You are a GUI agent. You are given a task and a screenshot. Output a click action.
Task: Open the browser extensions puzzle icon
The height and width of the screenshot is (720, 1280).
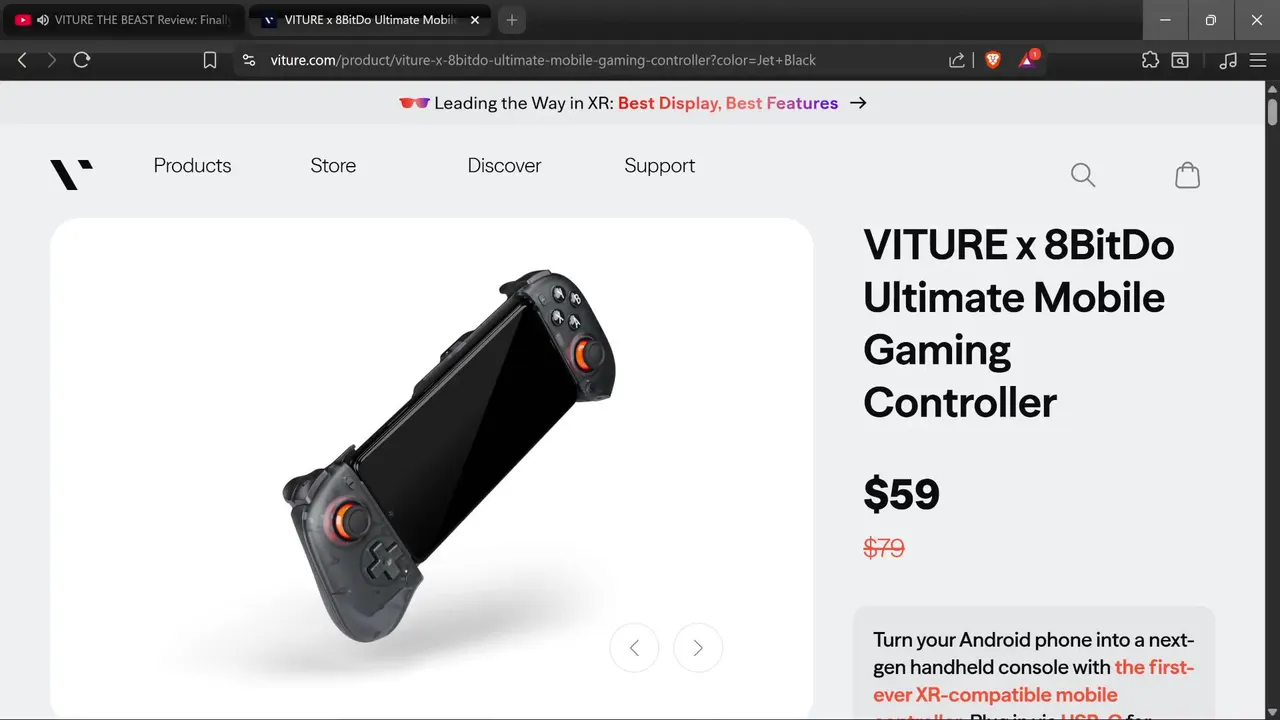[x=1150, y=60]
